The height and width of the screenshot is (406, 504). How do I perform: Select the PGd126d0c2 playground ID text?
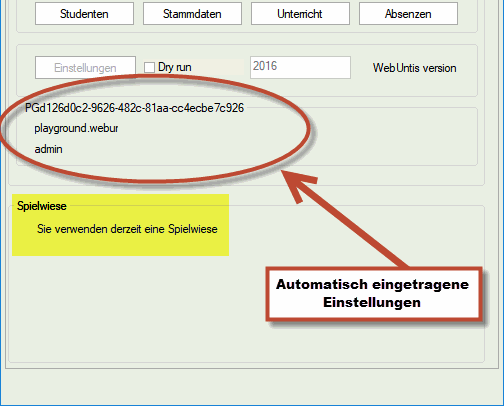pos(135,108)
